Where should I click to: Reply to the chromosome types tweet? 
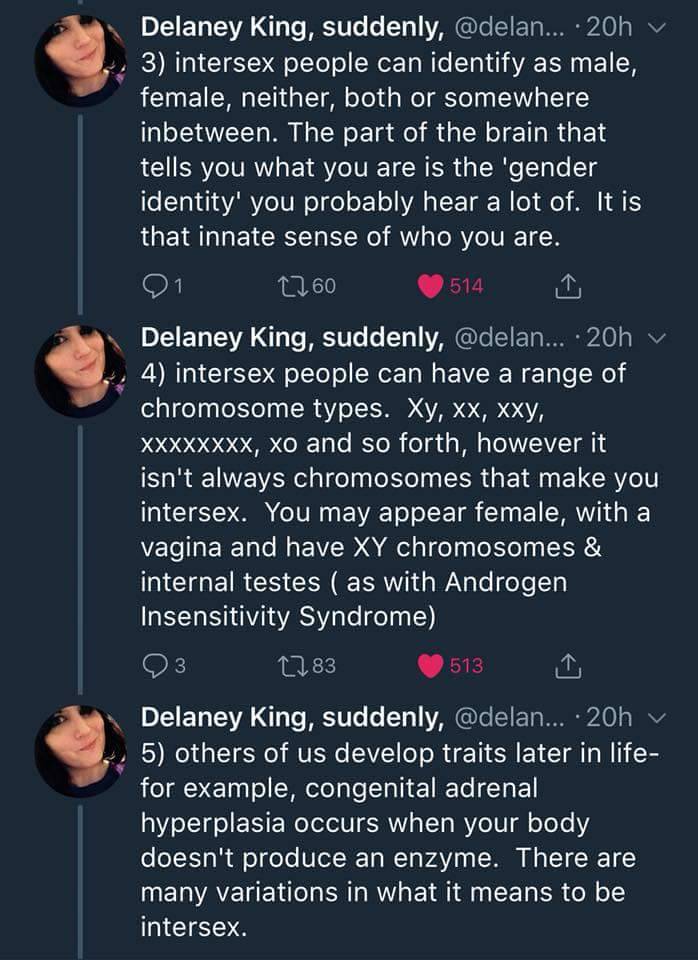[154, 666]
